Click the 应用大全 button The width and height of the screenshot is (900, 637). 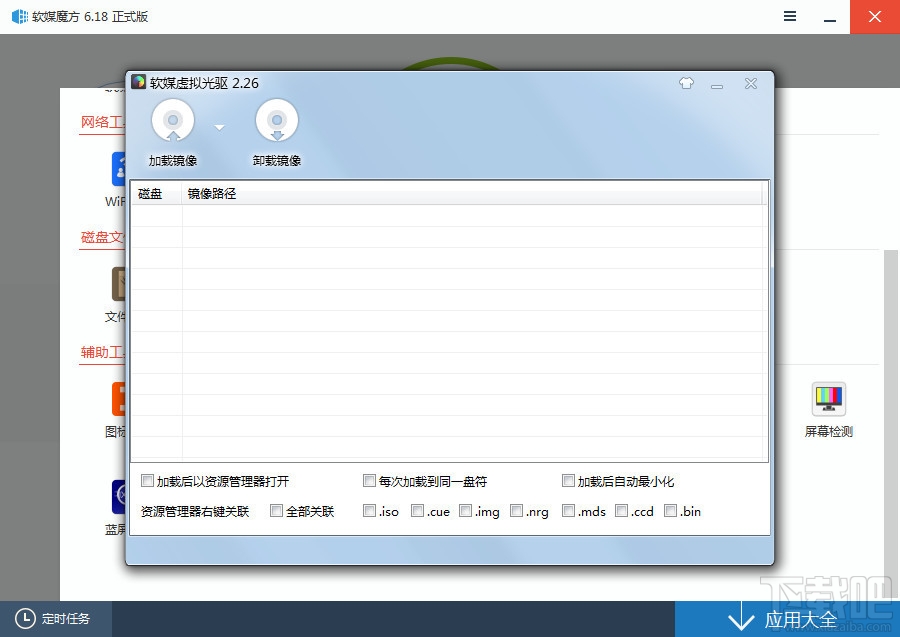pyautogui.click(x=788, y=619)
